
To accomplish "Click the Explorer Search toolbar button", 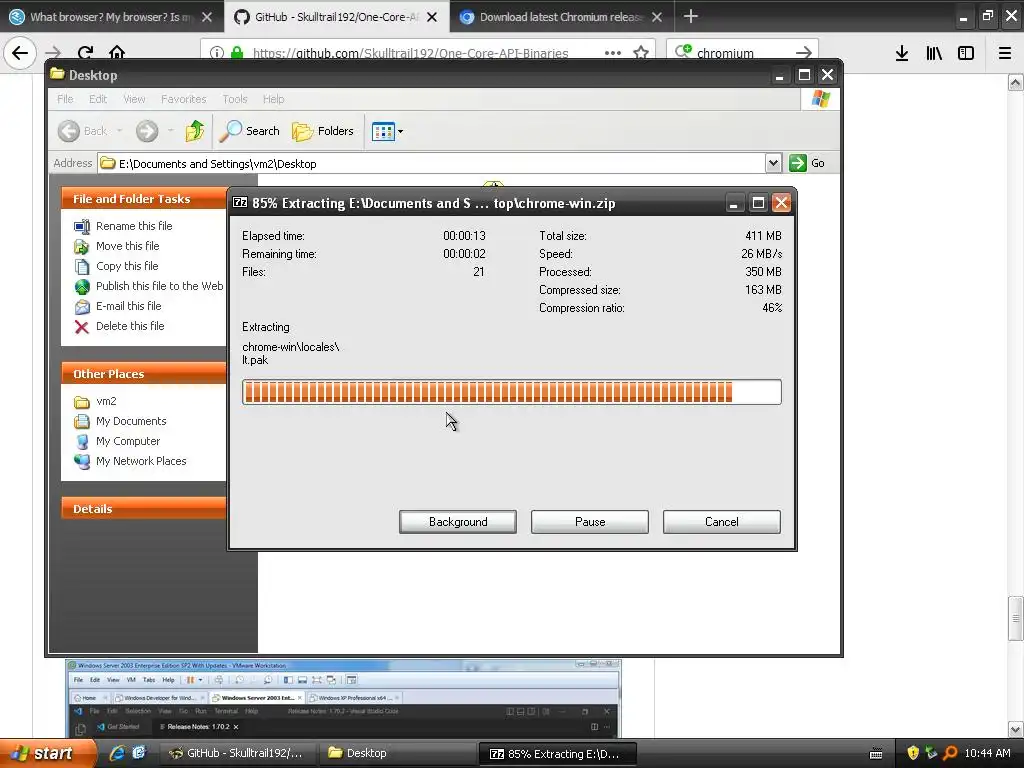I will 249,131.
